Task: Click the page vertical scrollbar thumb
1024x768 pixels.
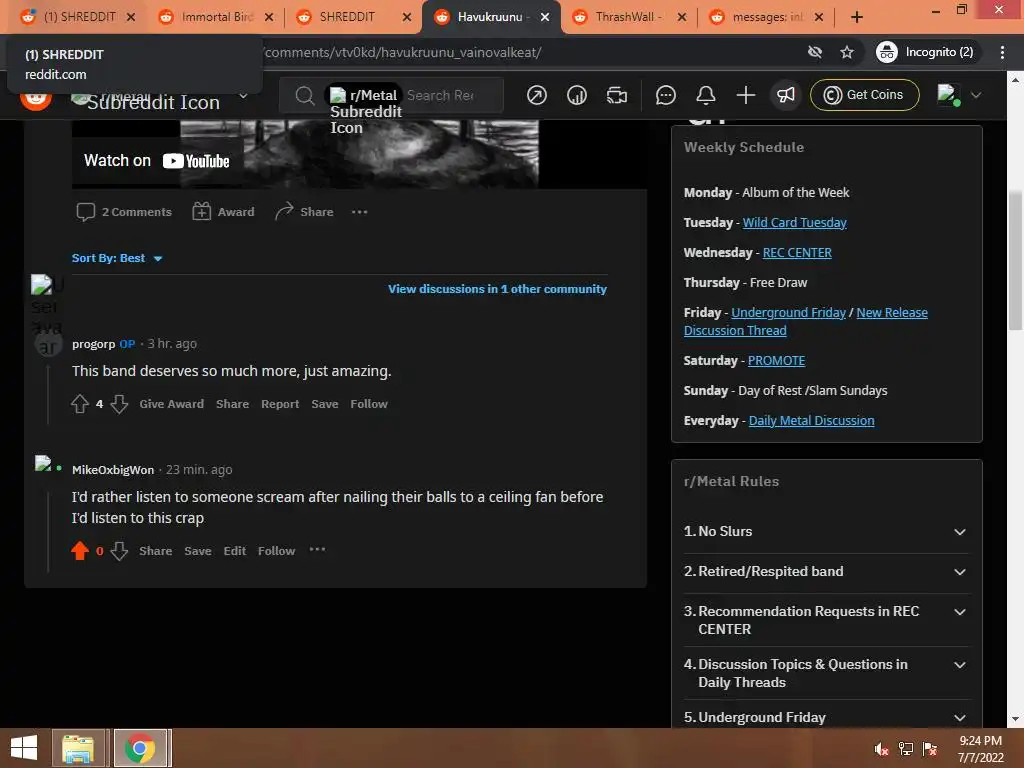Action: [1015, 260]
